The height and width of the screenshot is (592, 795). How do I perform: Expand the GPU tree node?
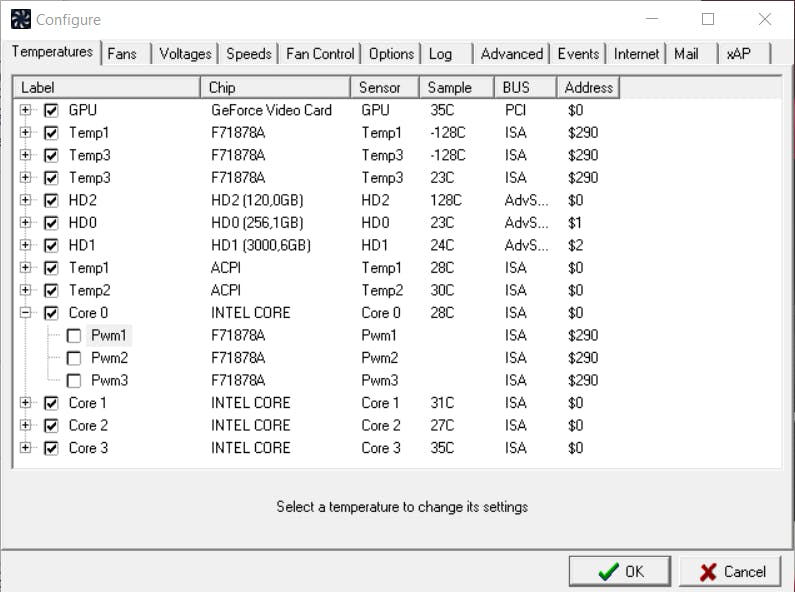coord(26,110)
